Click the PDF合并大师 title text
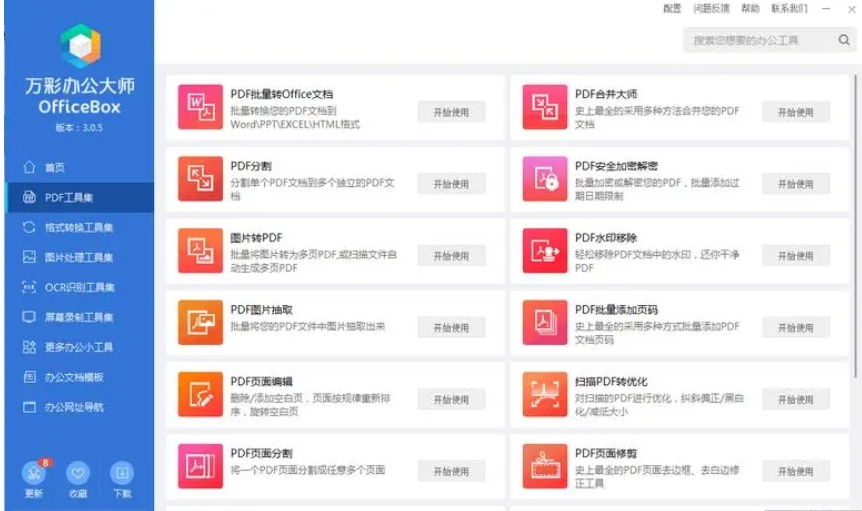 tap(606, 94)
